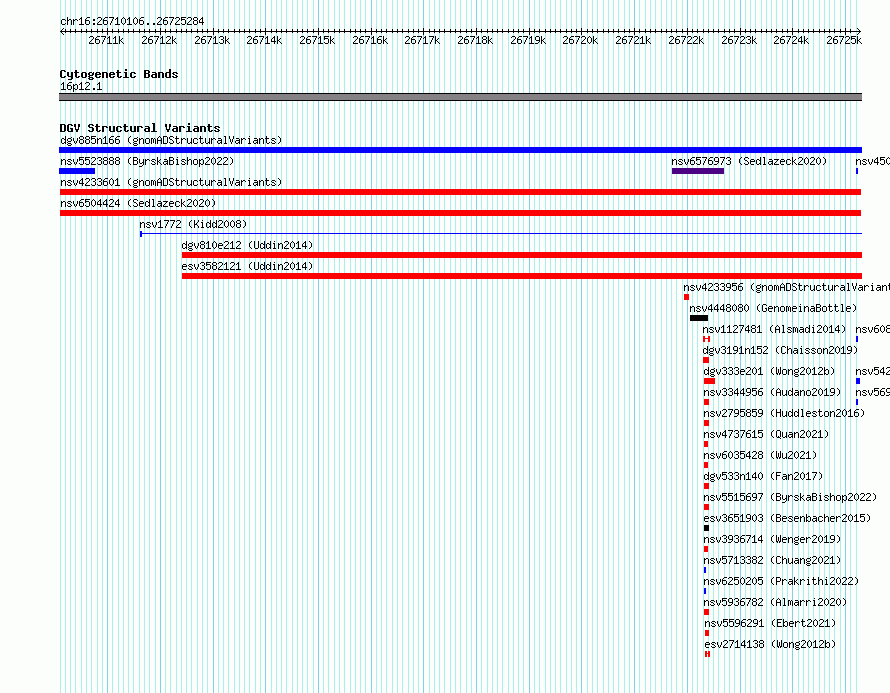Image resolution: width=890 pixels, height=693 pixels.
Task: Open dgv3191n152 Chaisson2019 label
Action: (780, 350)
